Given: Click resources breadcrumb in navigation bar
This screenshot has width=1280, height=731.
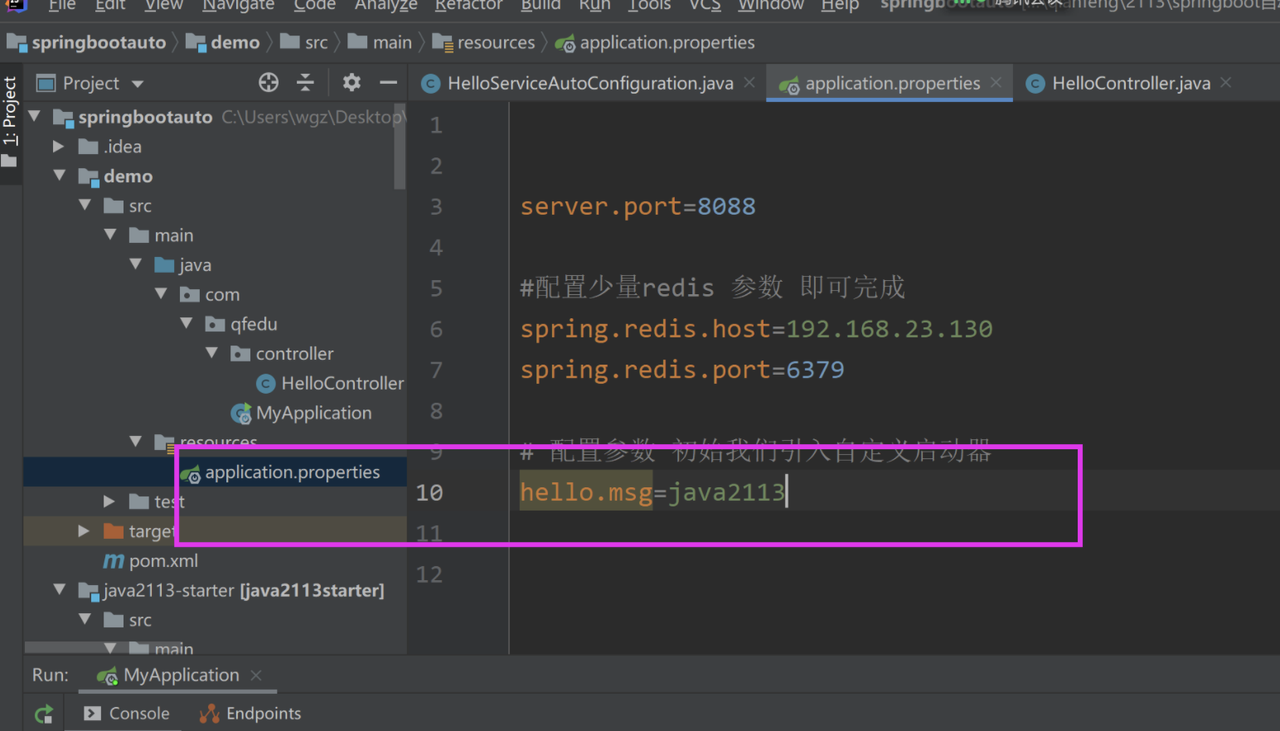Looking at the screenshot, I should click(483, 43).
